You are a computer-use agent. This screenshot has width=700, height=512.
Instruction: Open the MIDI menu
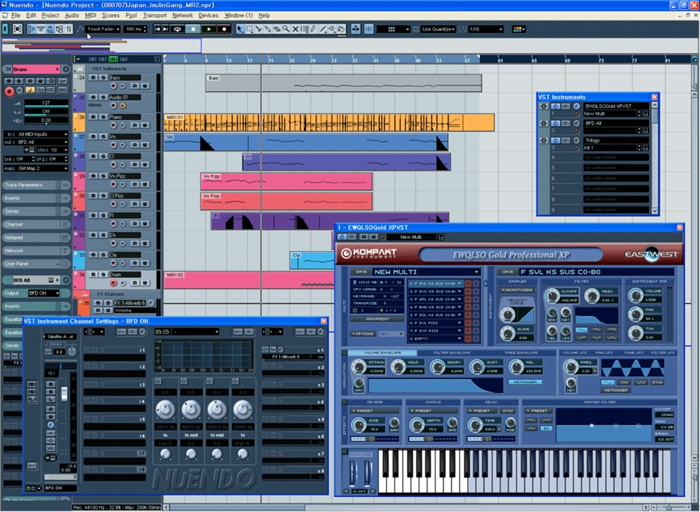90,15
